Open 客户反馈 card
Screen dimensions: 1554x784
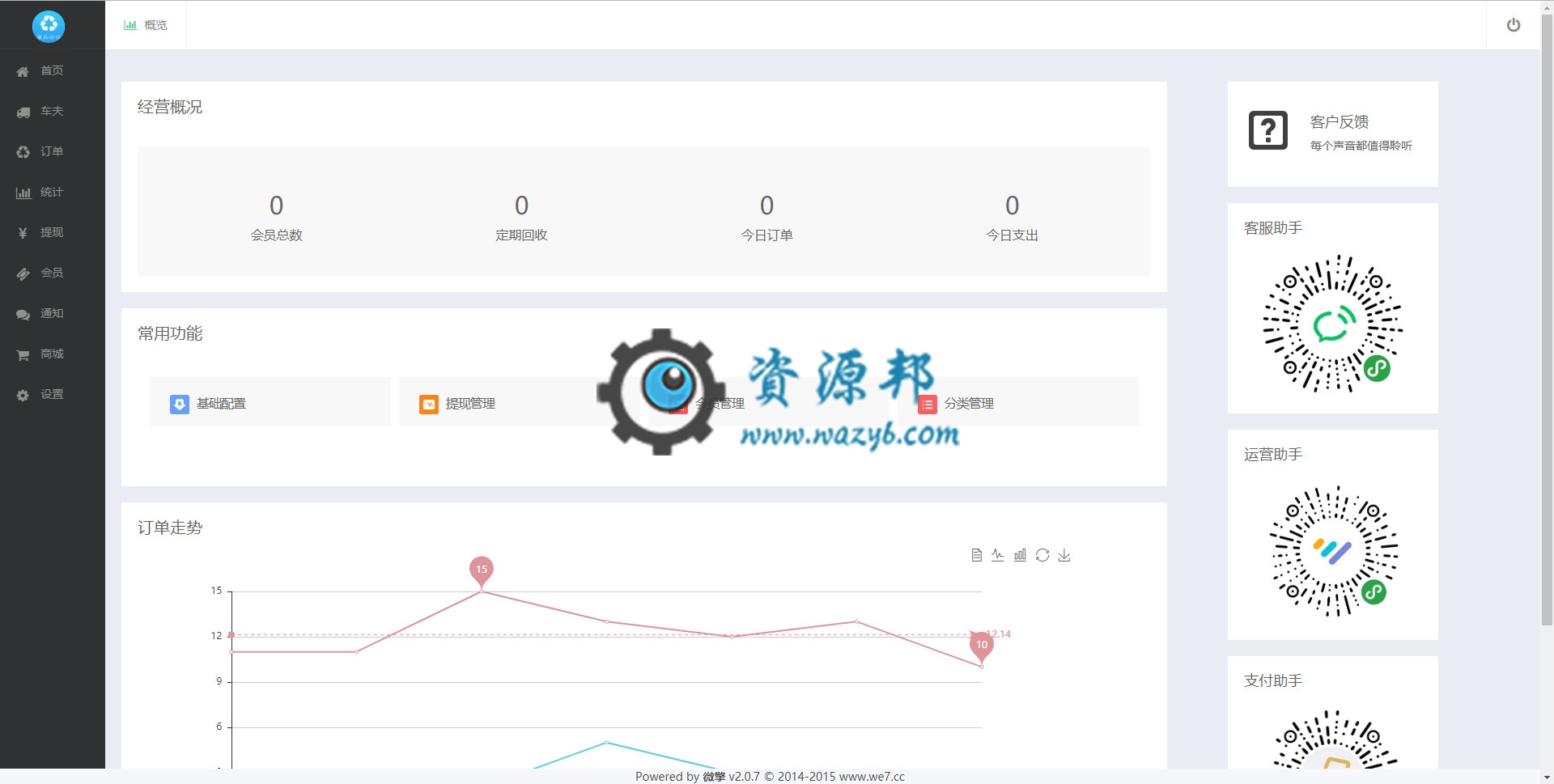(1332, 133)
